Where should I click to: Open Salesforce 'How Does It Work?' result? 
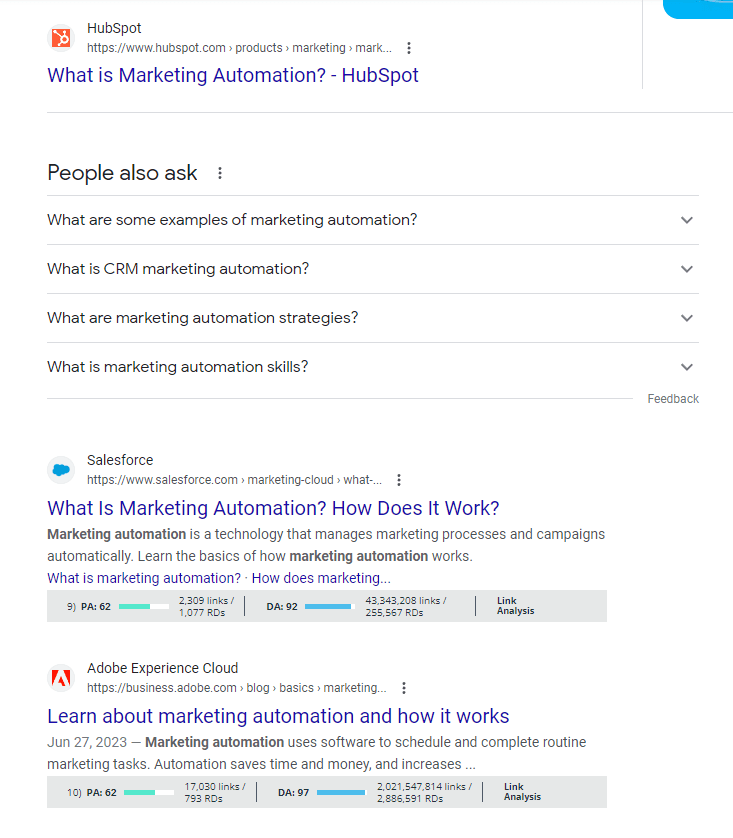273,508
